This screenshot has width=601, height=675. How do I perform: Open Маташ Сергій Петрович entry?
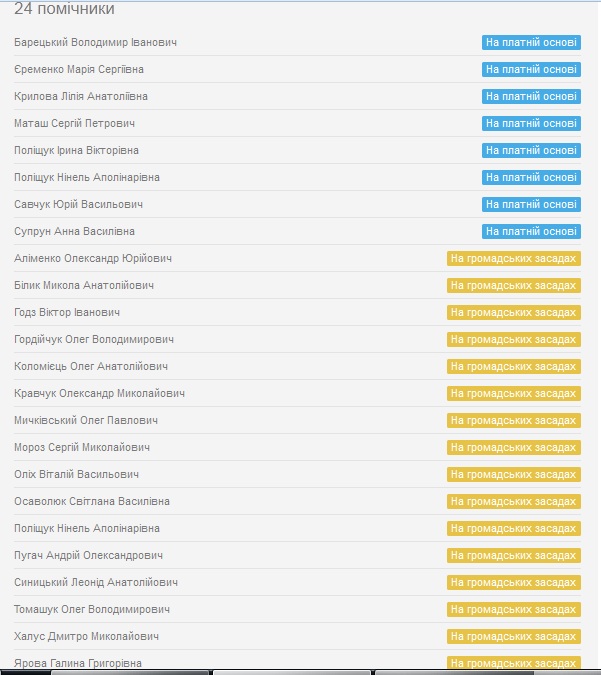coord(74,124)
